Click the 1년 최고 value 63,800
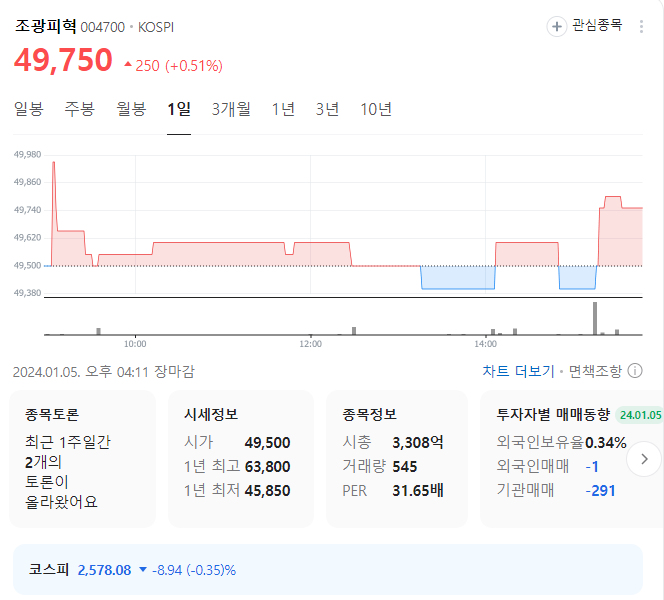The width and height of the screenshot is (664, 600). point(267,467)
